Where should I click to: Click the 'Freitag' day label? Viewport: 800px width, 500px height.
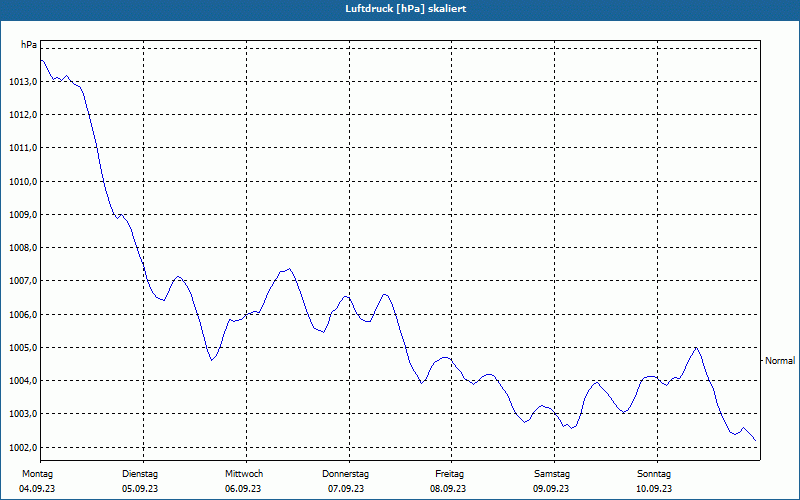tap(449, 474)
